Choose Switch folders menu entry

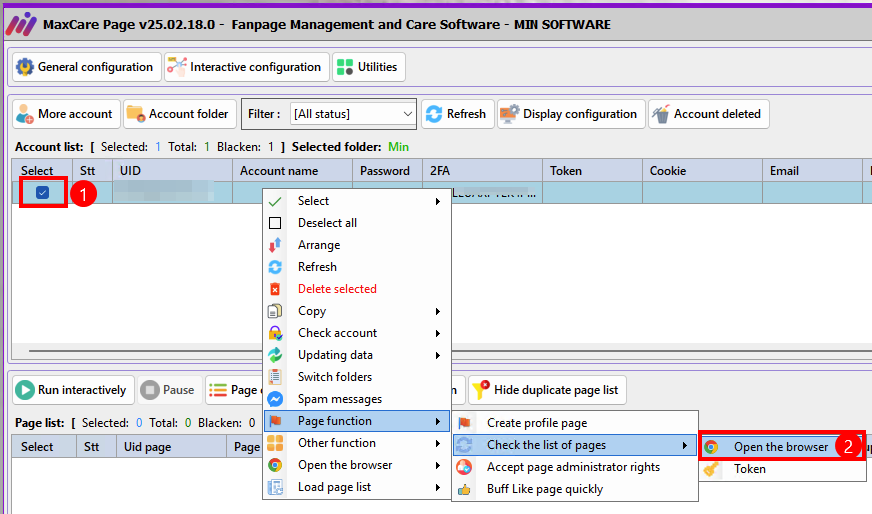point(356,377)
